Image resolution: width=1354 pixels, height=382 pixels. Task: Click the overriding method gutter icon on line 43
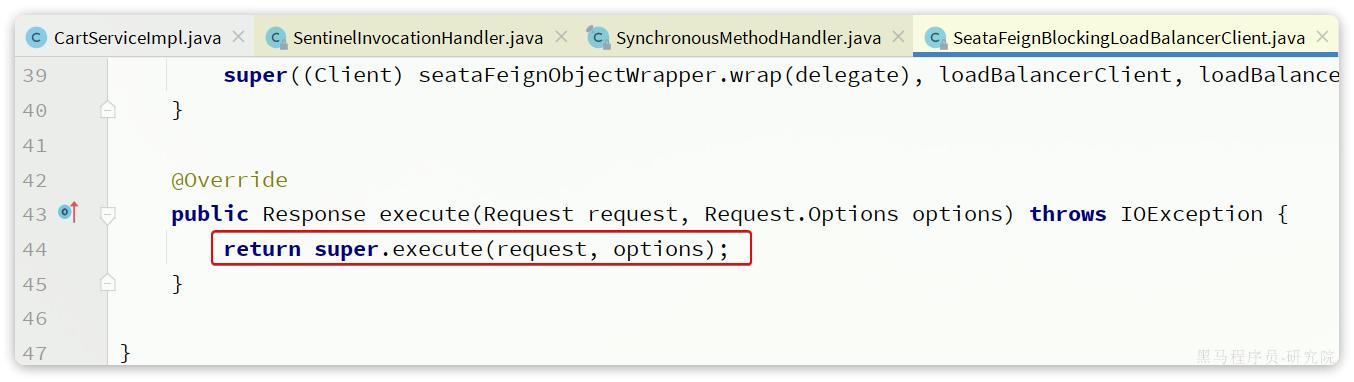coord(68,212)
